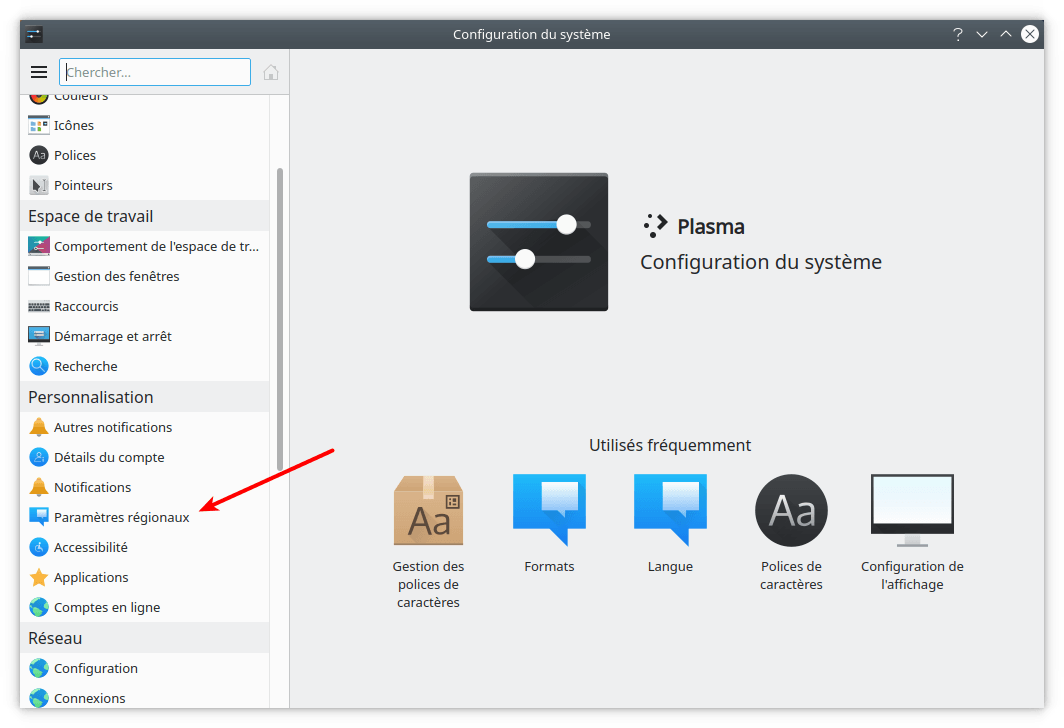The image size is (1064, 728).
Task: Click the Recherche magnifier icon
Action: tap(39, 366)
